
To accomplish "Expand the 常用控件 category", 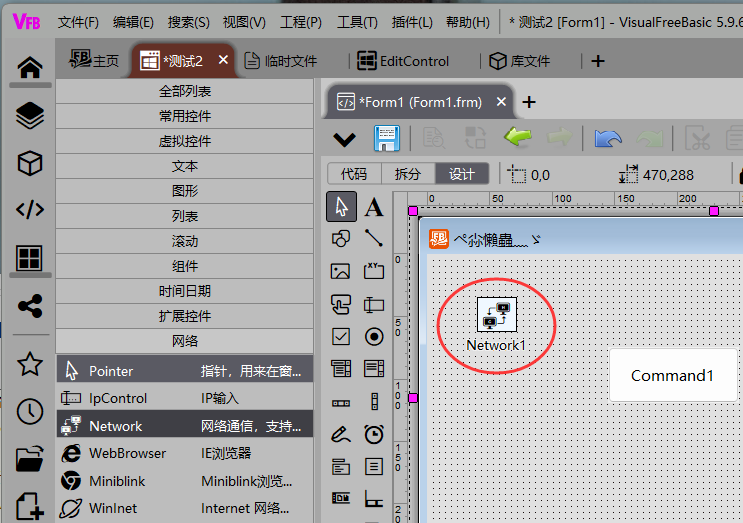I will coord(185,116).
